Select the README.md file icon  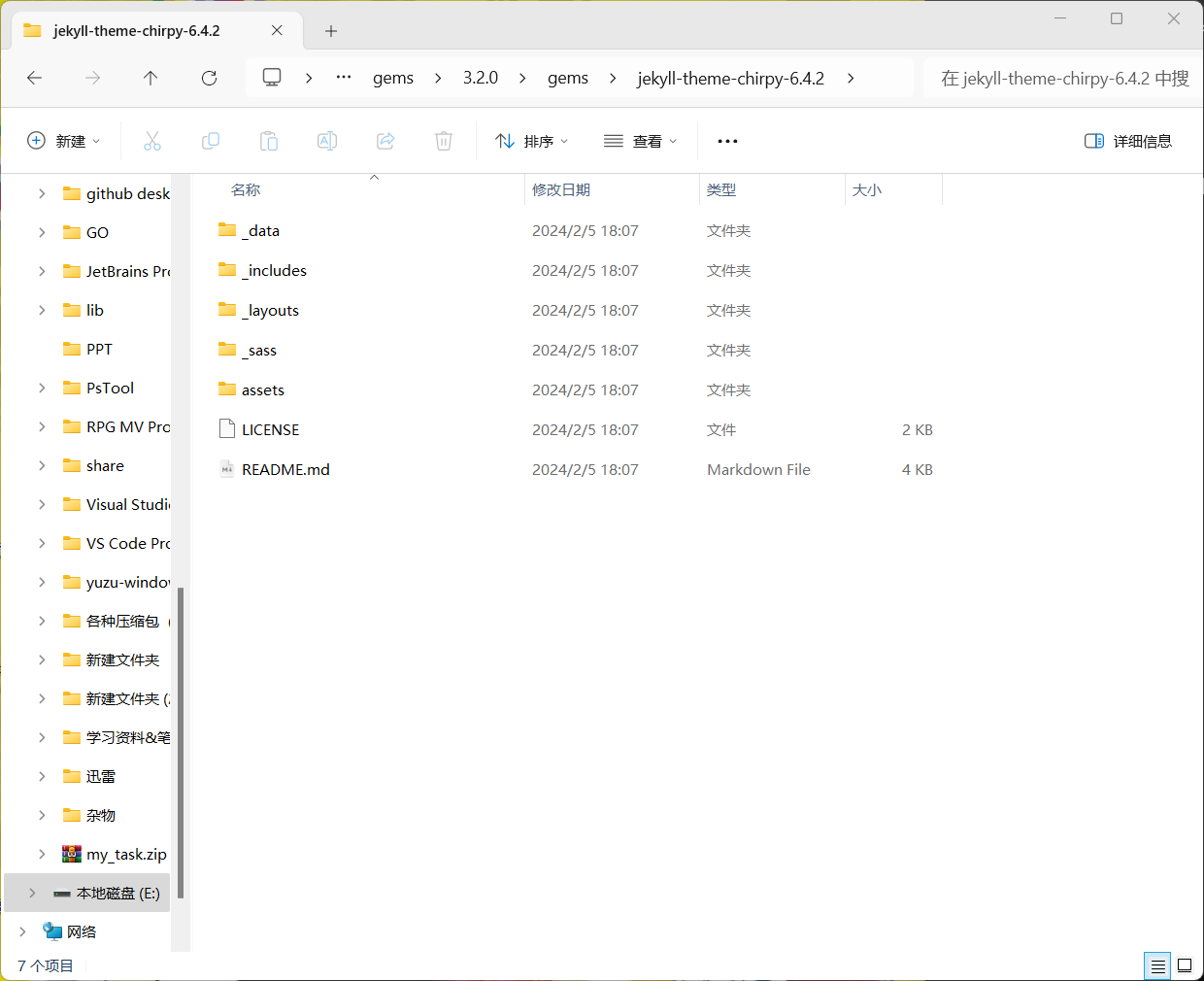pos(227,469)
